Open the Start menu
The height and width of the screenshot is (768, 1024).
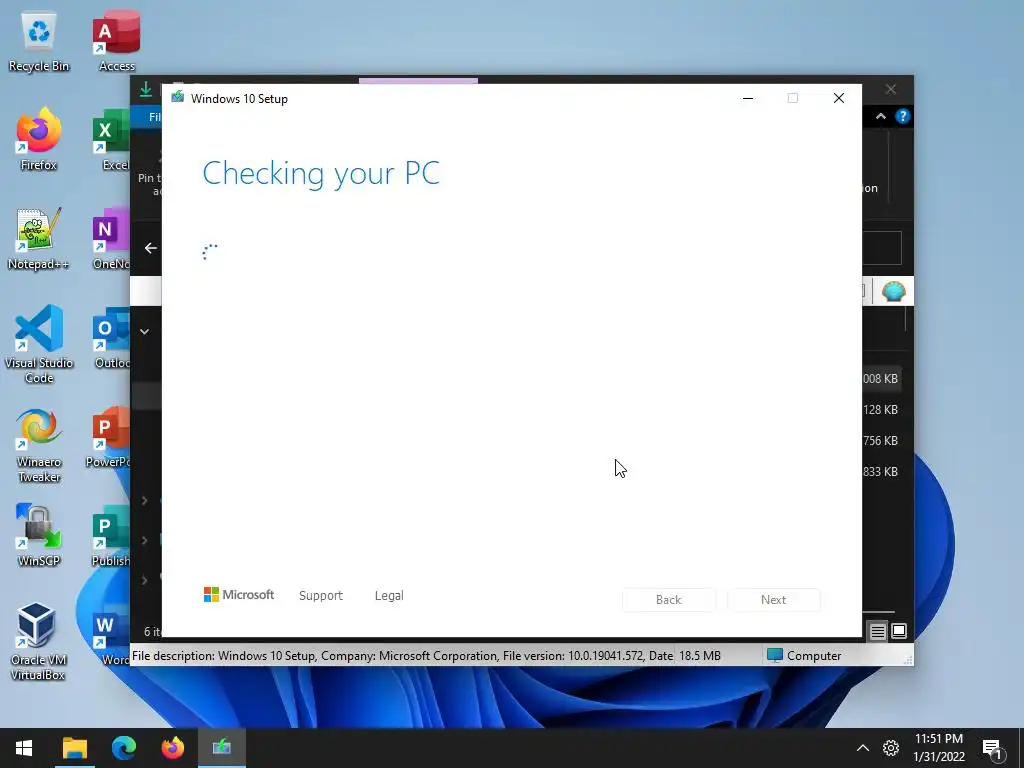tap(24, 748)
